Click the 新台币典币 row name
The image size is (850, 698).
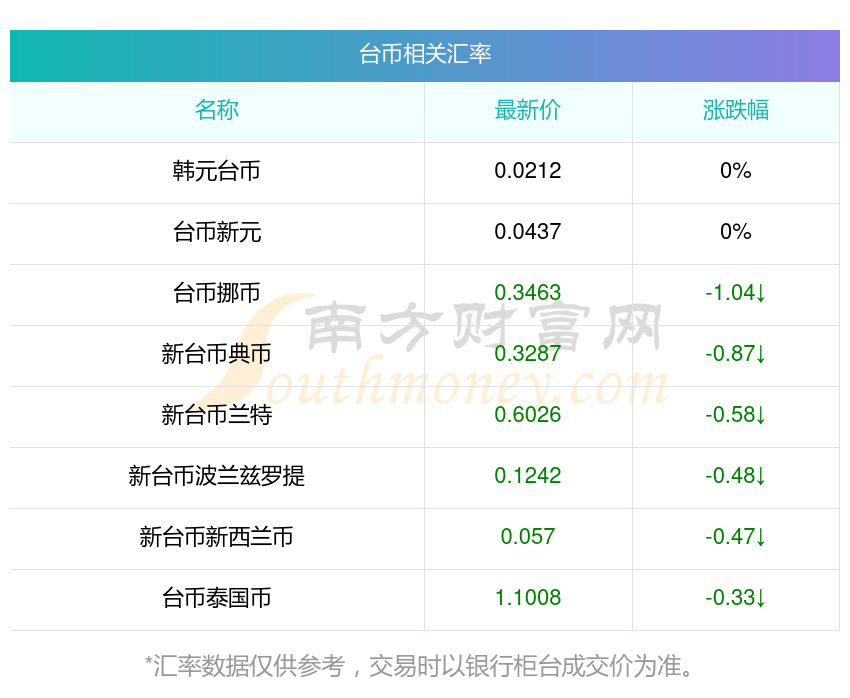217,354
